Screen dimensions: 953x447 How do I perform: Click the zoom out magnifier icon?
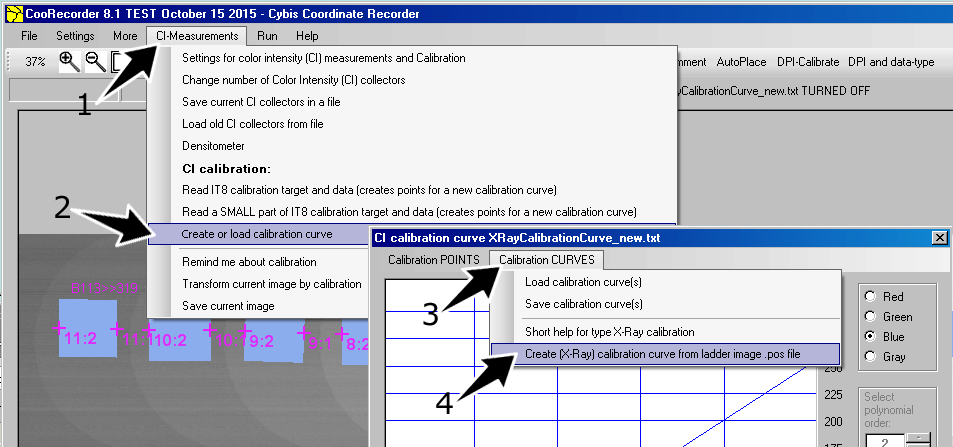pos(95,61)
